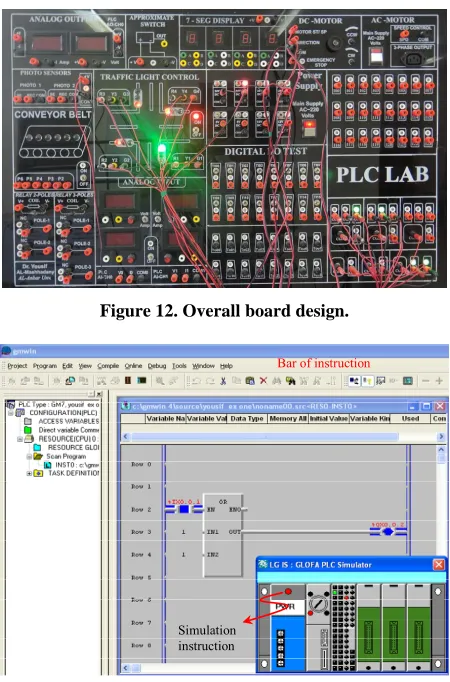
Task: Click the Data Type column header
Action: (x=247, y=418)
